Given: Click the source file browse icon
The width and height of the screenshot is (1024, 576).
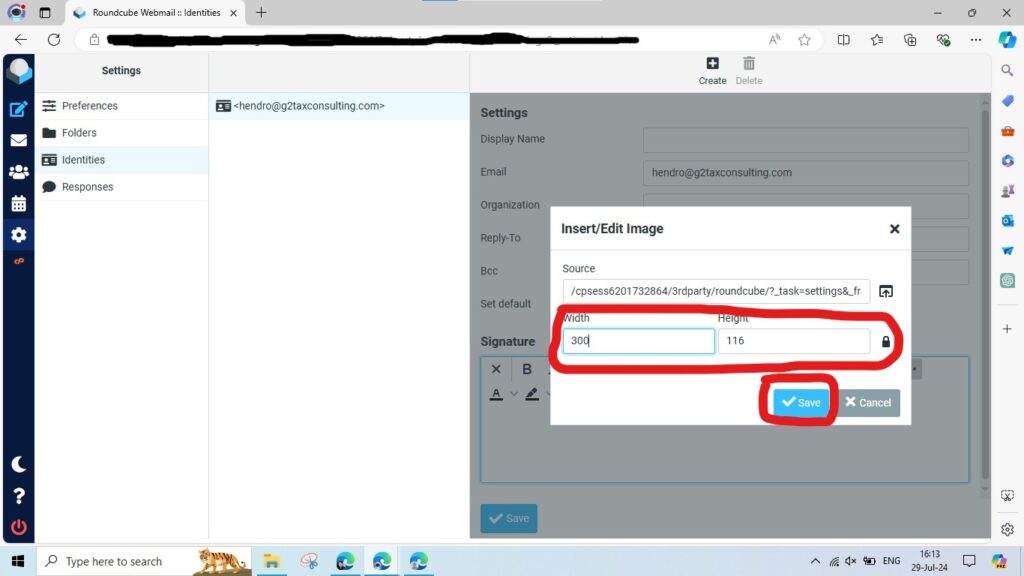Looking at the screenshot, I should tap(885, 291).
